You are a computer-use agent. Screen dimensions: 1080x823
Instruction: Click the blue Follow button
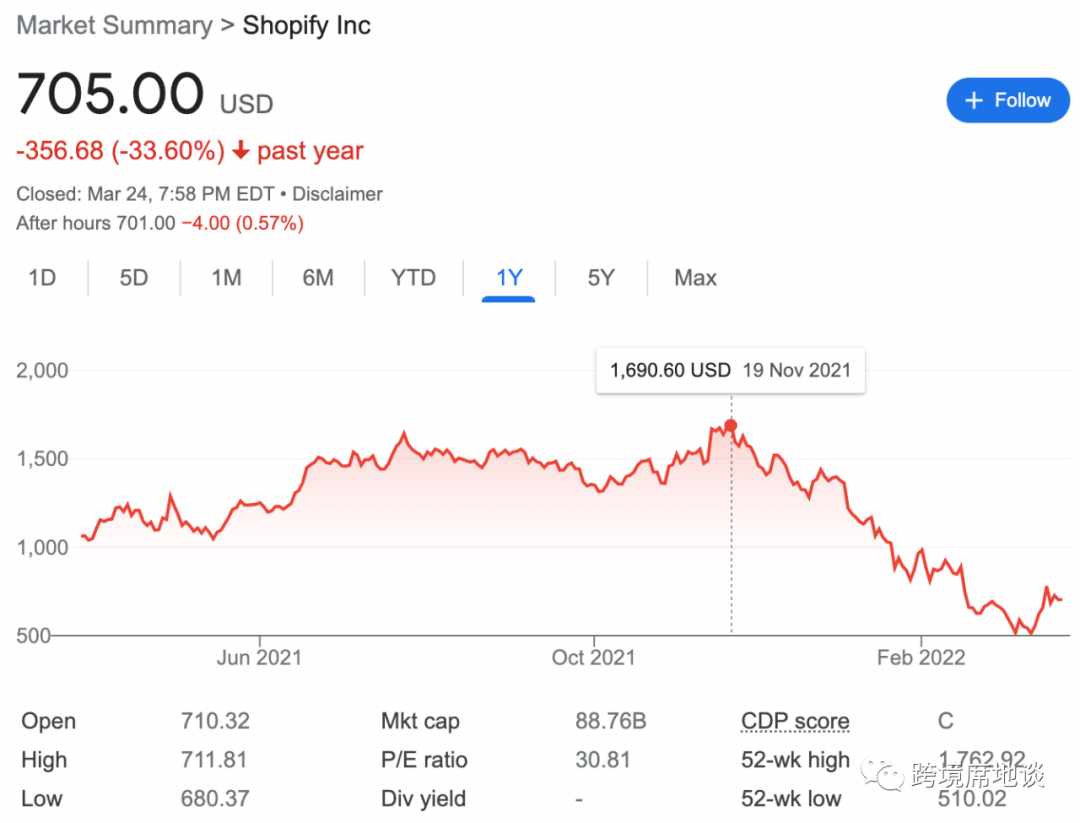[1008, 101]
